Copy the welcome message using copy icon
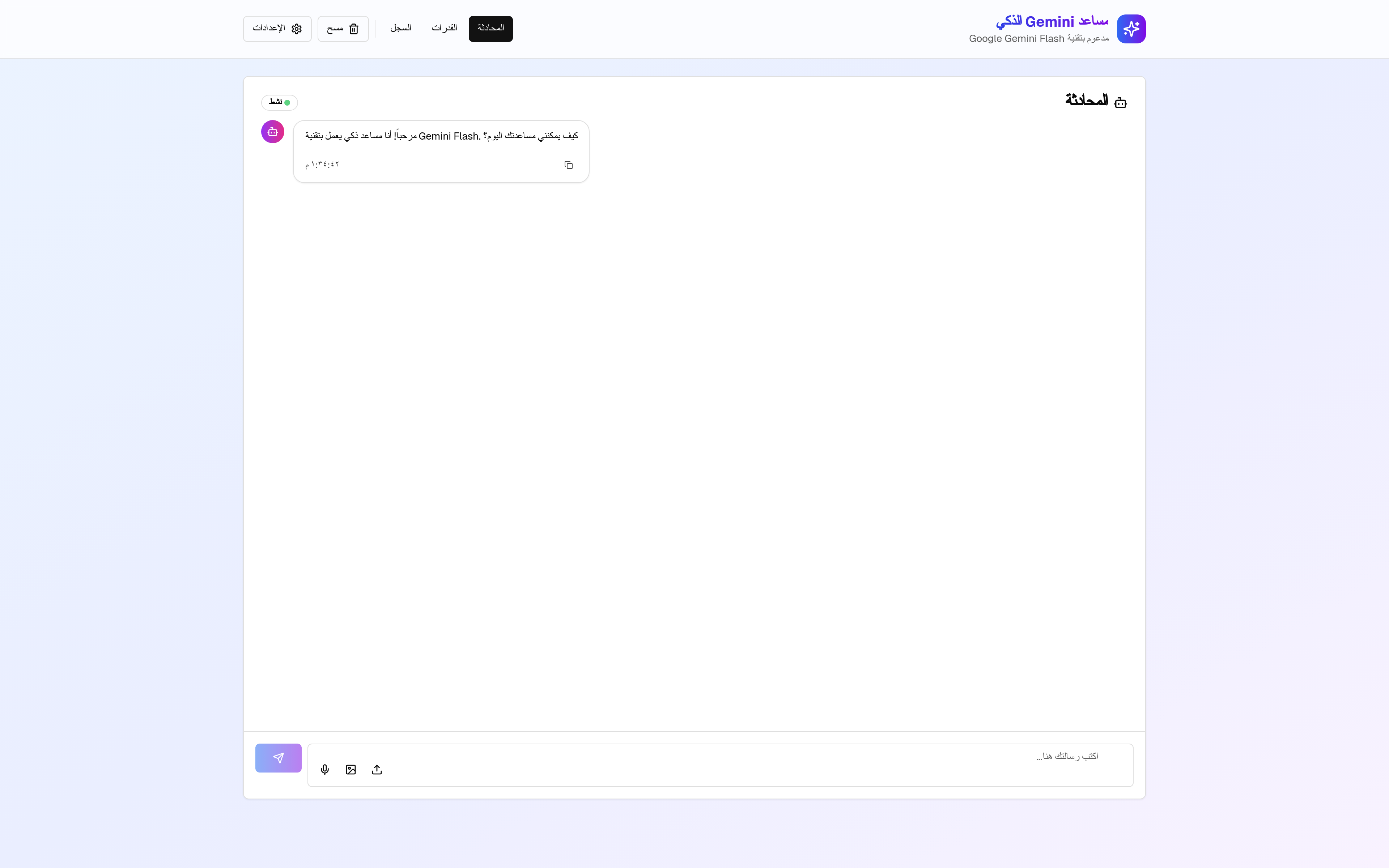This screenshot has width=1389, height=868. [568, 165]
